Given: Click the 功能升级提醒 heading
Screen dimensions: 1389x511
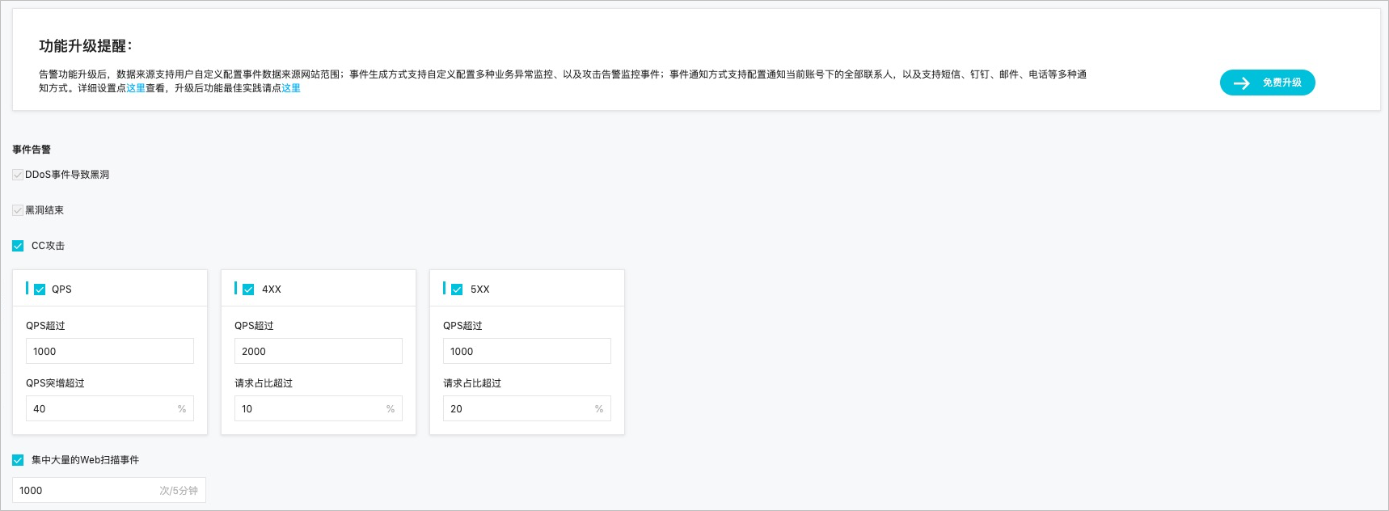Looking at the screenshot, I should pos(86,47).
